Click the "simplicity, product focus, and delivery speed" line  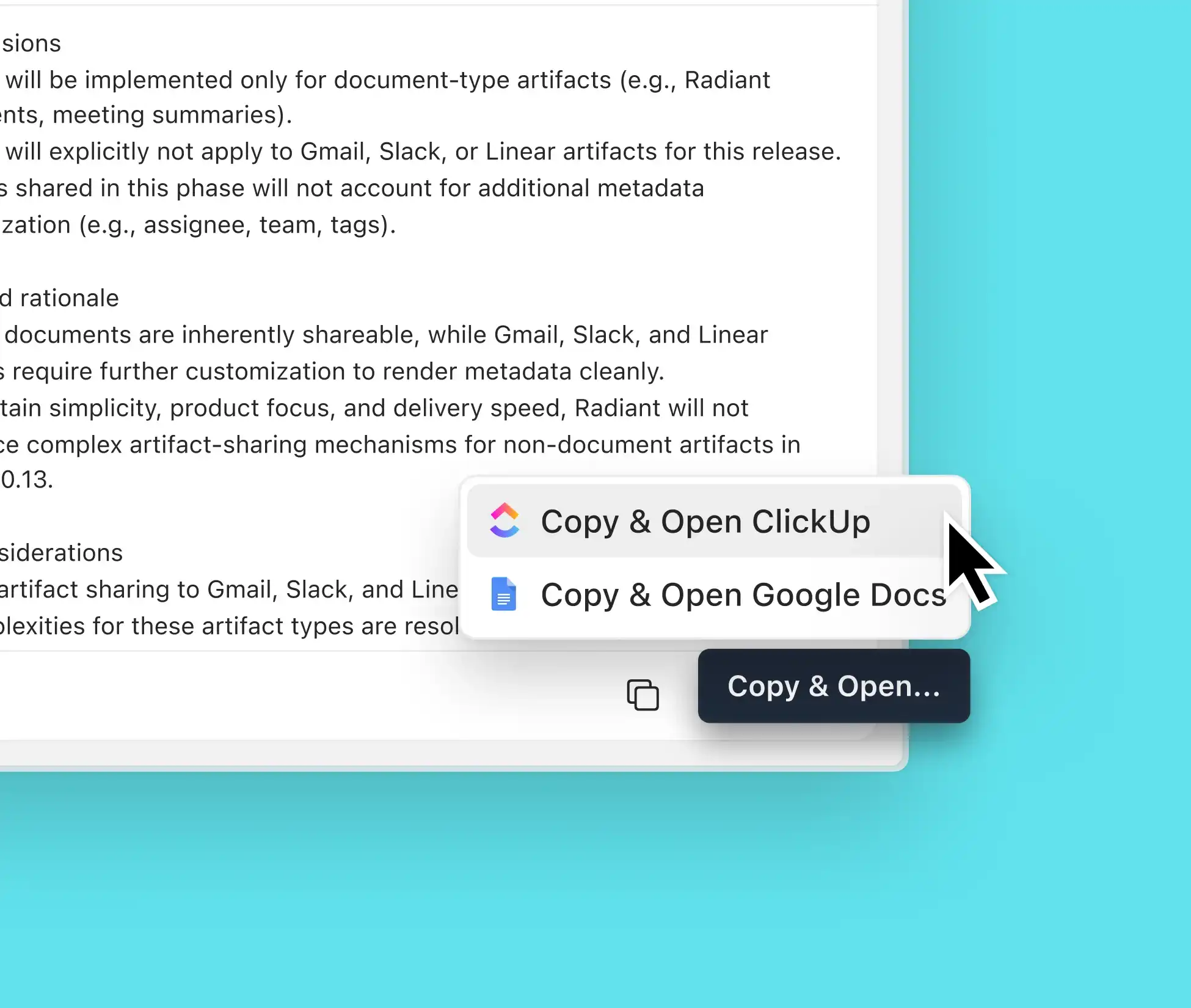pos(374,408)
